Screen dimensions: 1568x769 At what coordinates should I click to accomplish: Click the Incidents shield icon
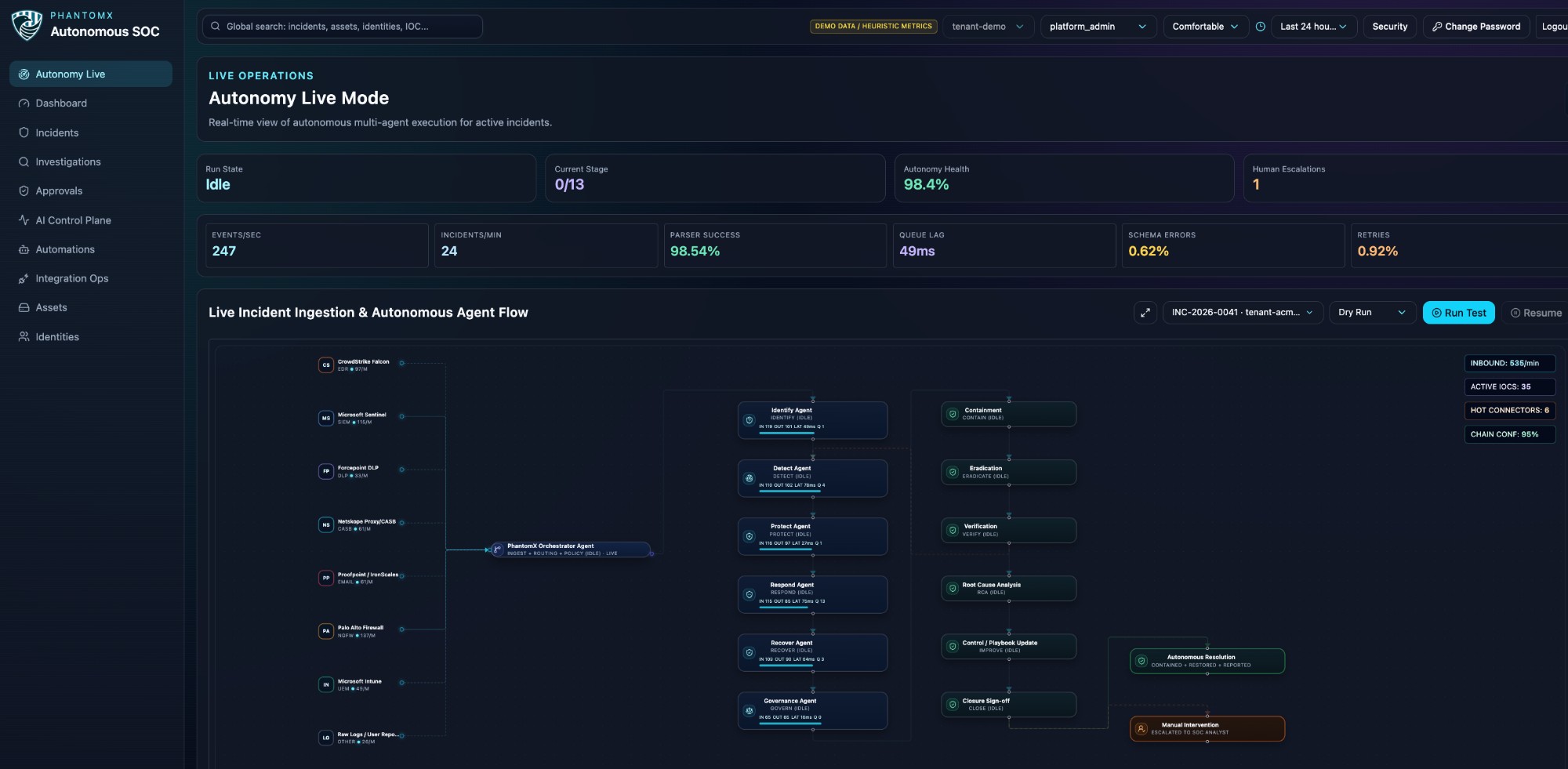(22, 132)
